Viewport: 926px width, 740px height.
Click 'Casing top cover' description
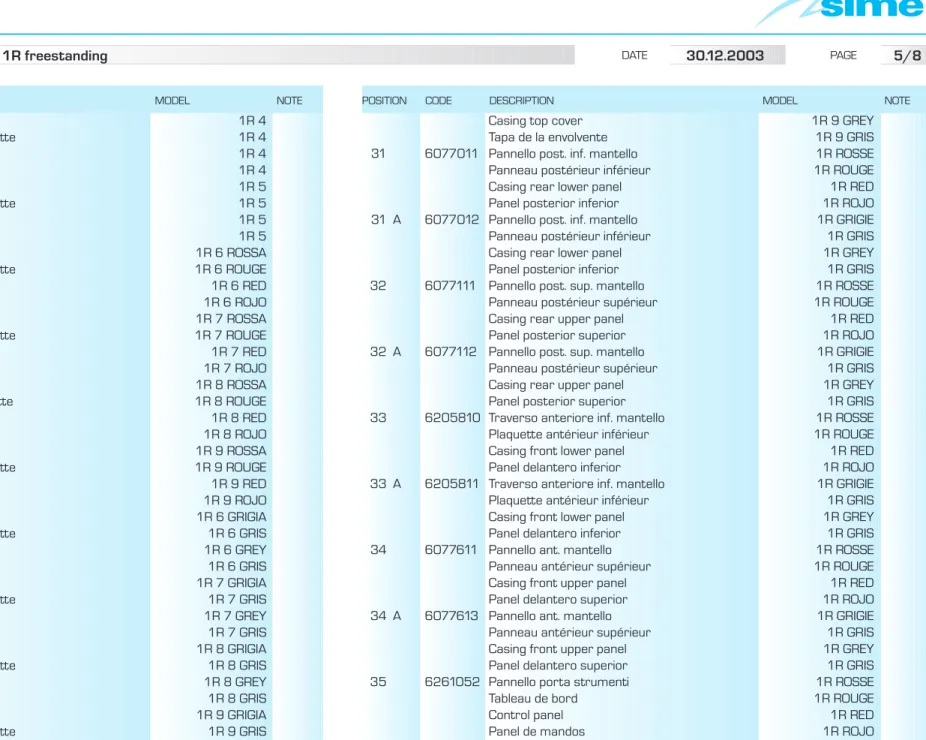[535, 120]
